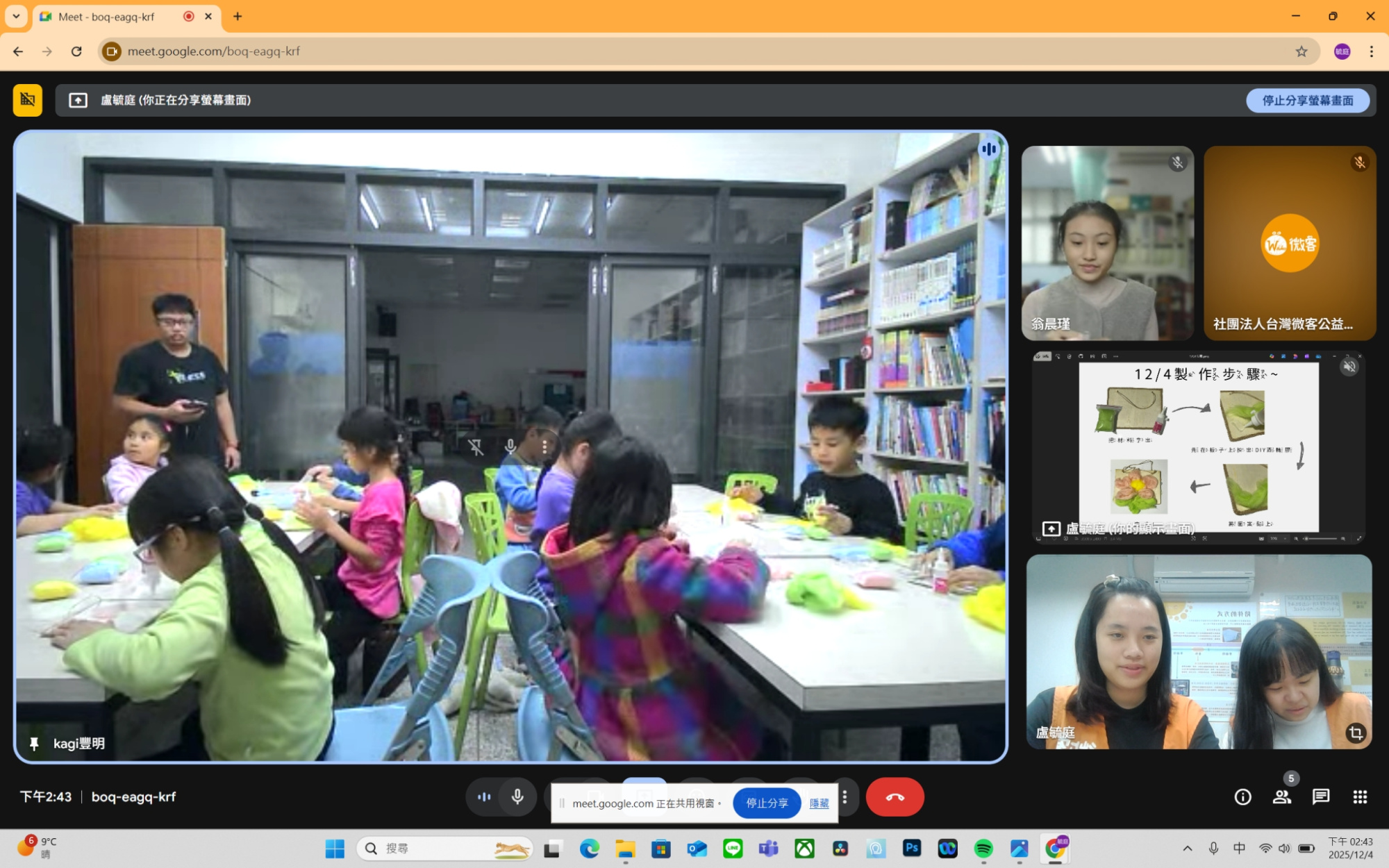Image resolution: width=1389 pixels, height=868 pixels.
Task: Open the activities grid icon
Action: point(1359,797)
